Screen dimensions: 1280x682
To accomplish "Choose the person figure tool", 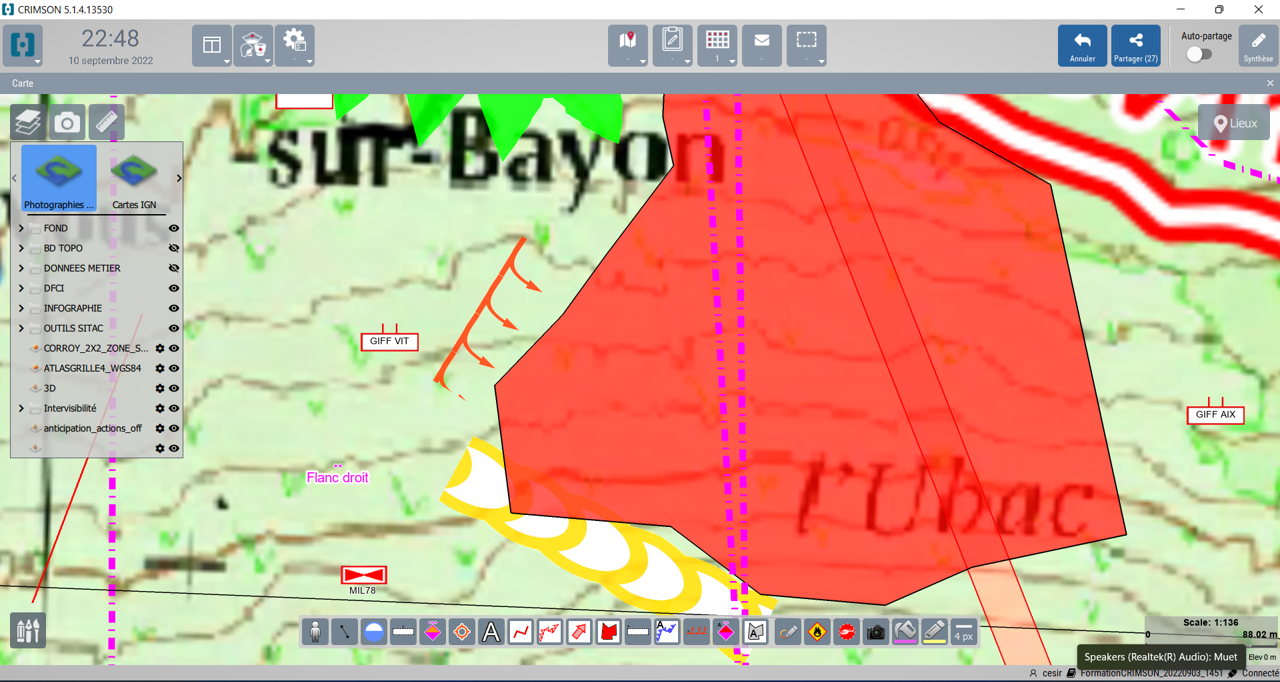I will (315, 632).
